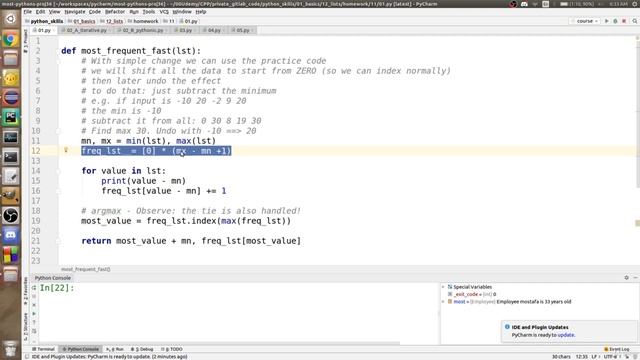Expand the most variable node
Image resolution: width=640 pixels, height=360 pixels.
click(x=443, y=302)
